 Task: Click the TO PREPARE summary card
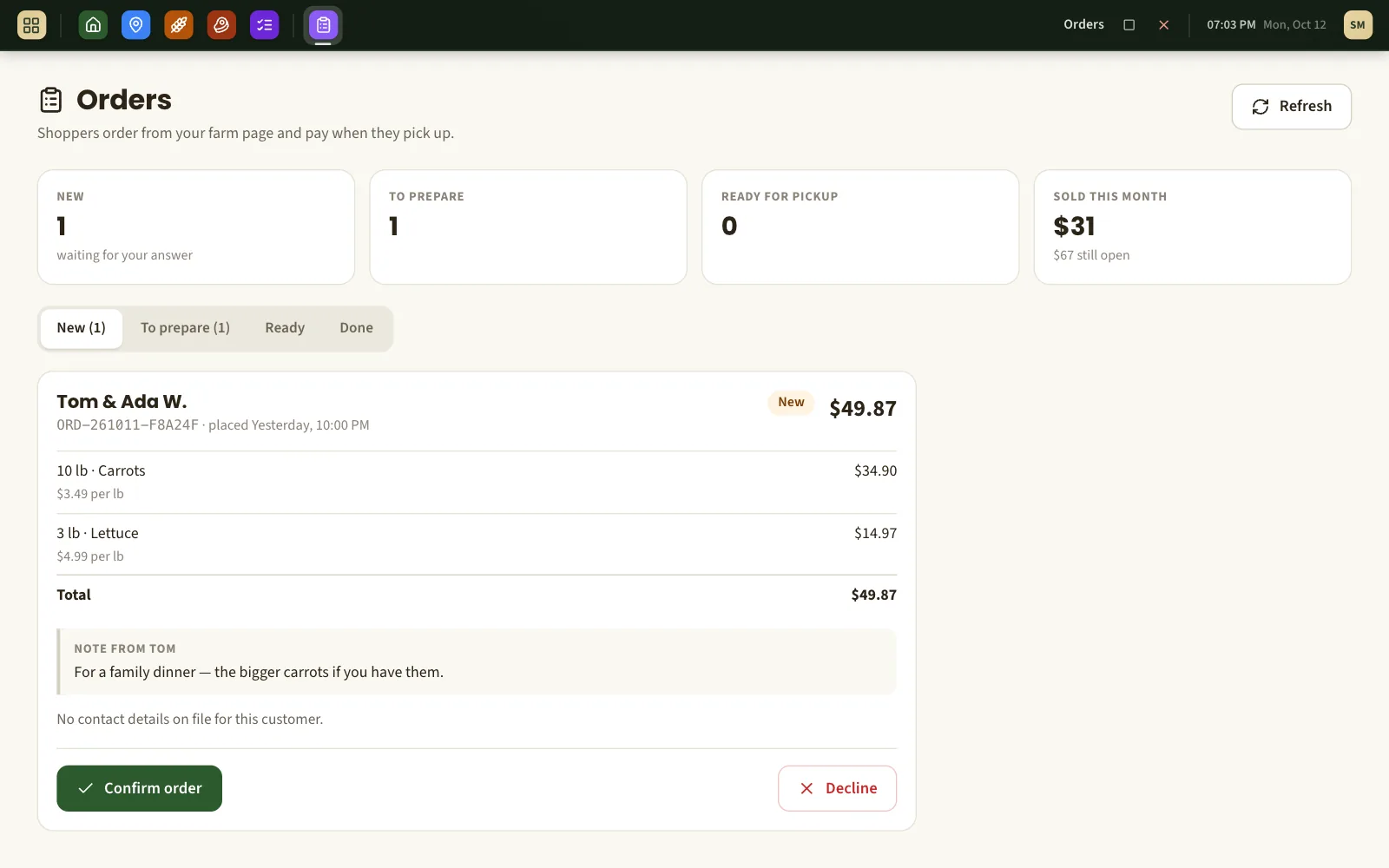[x=529, y=227]
